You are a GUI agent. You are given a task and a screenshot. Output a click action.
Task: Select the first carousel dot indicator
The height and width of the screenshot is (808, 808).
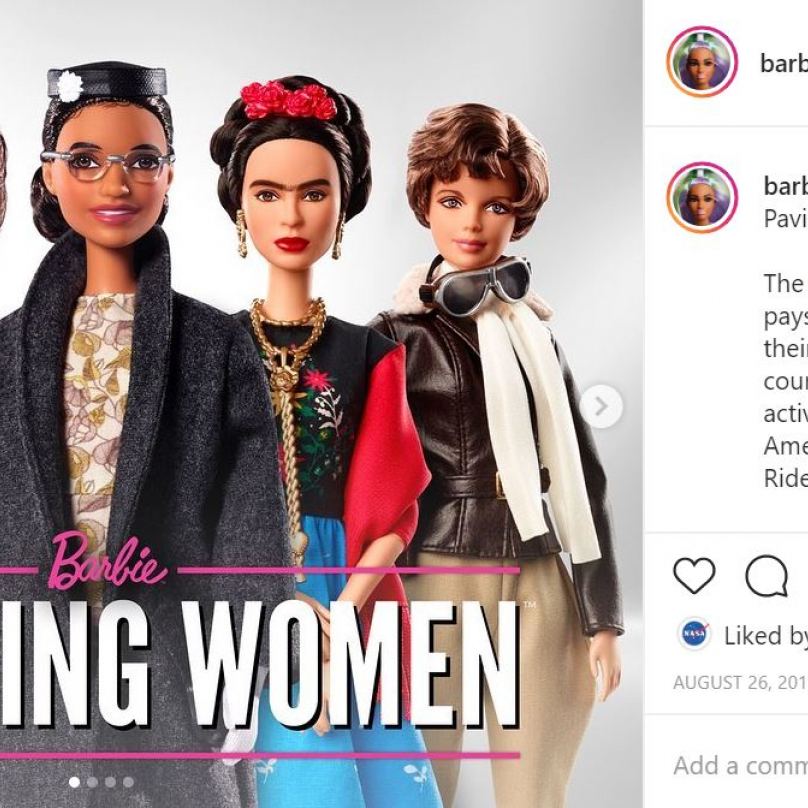(x=74, y=782)
